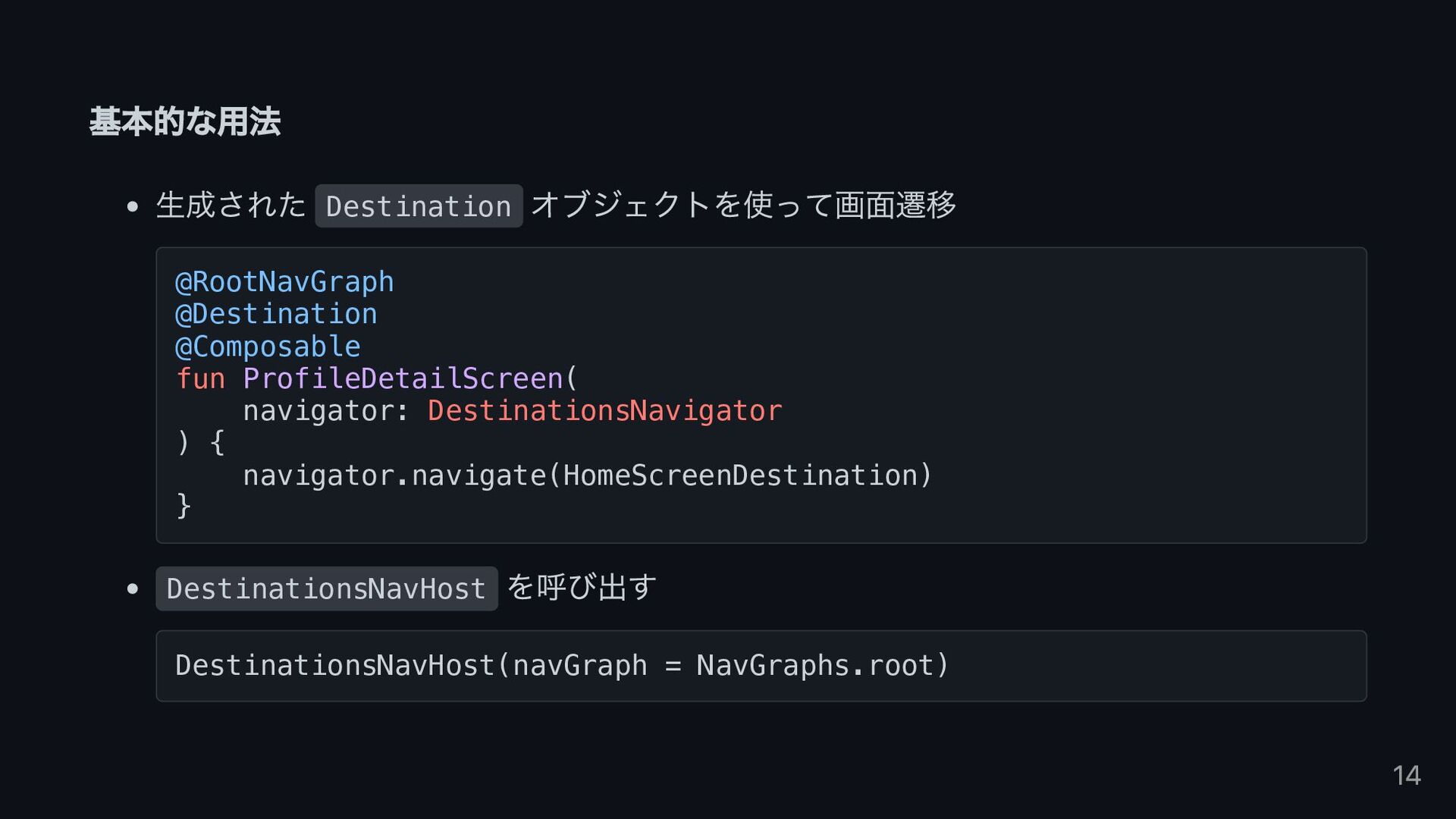Click the navigator.navigate call
1456x819 pixels.
click(x=394, y=475)
